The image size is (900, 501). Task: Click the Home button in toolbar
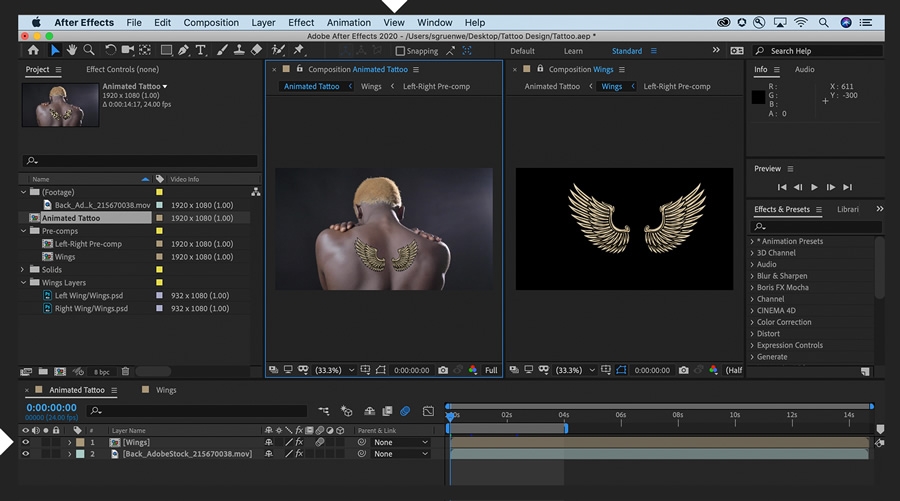[x=33, y=50]
